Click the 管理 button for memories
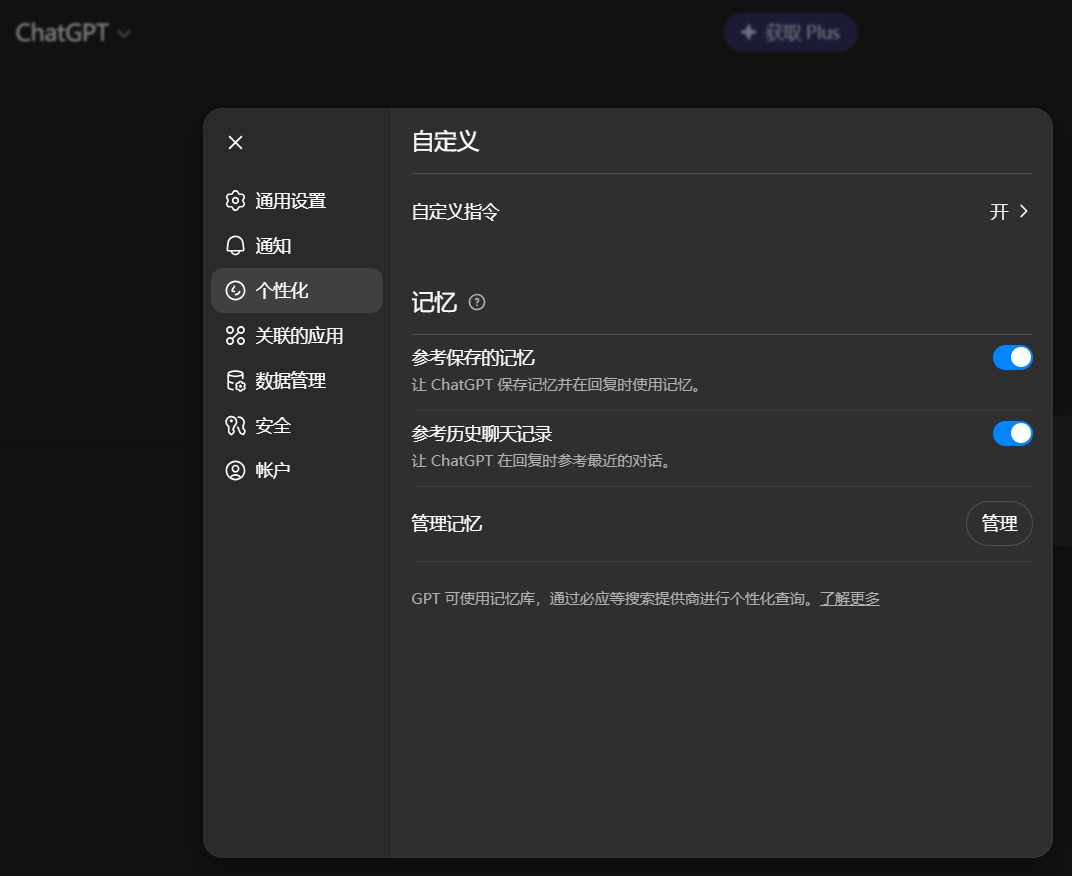This screenshot has width=1072, height=876. coord(999,523)
